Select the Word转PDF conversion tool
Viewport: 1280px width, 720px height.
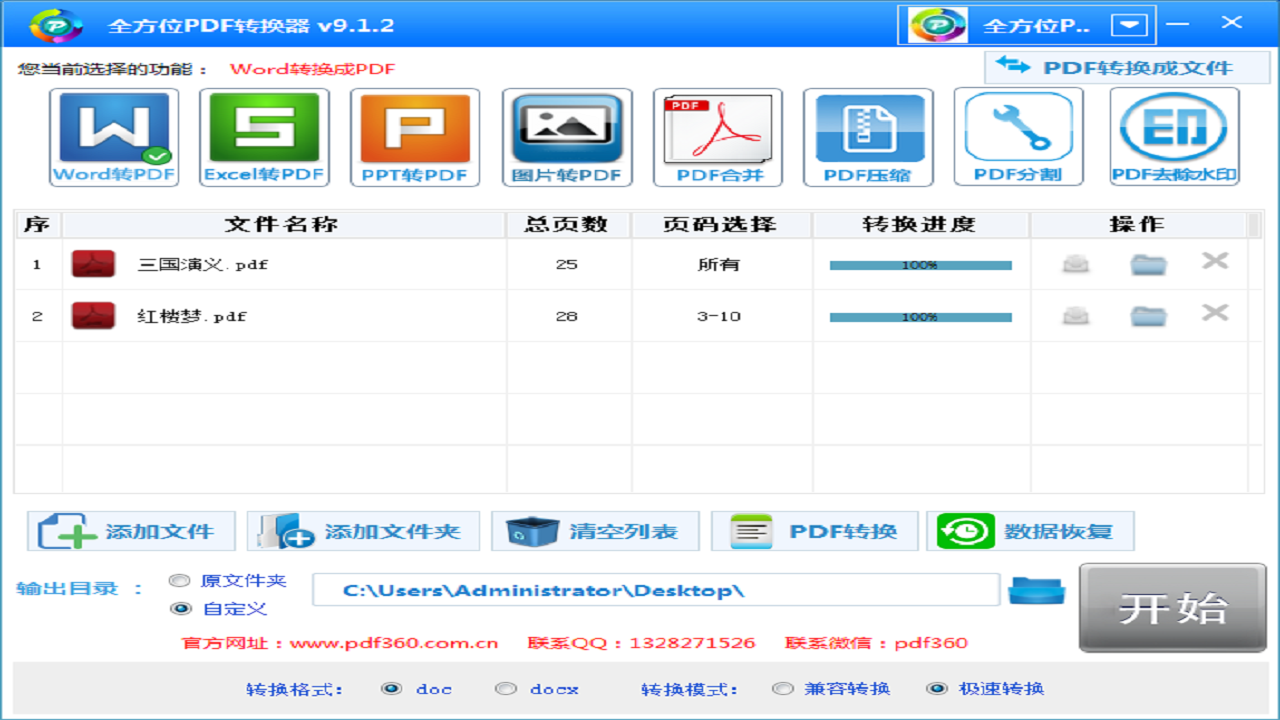(113, 136)
